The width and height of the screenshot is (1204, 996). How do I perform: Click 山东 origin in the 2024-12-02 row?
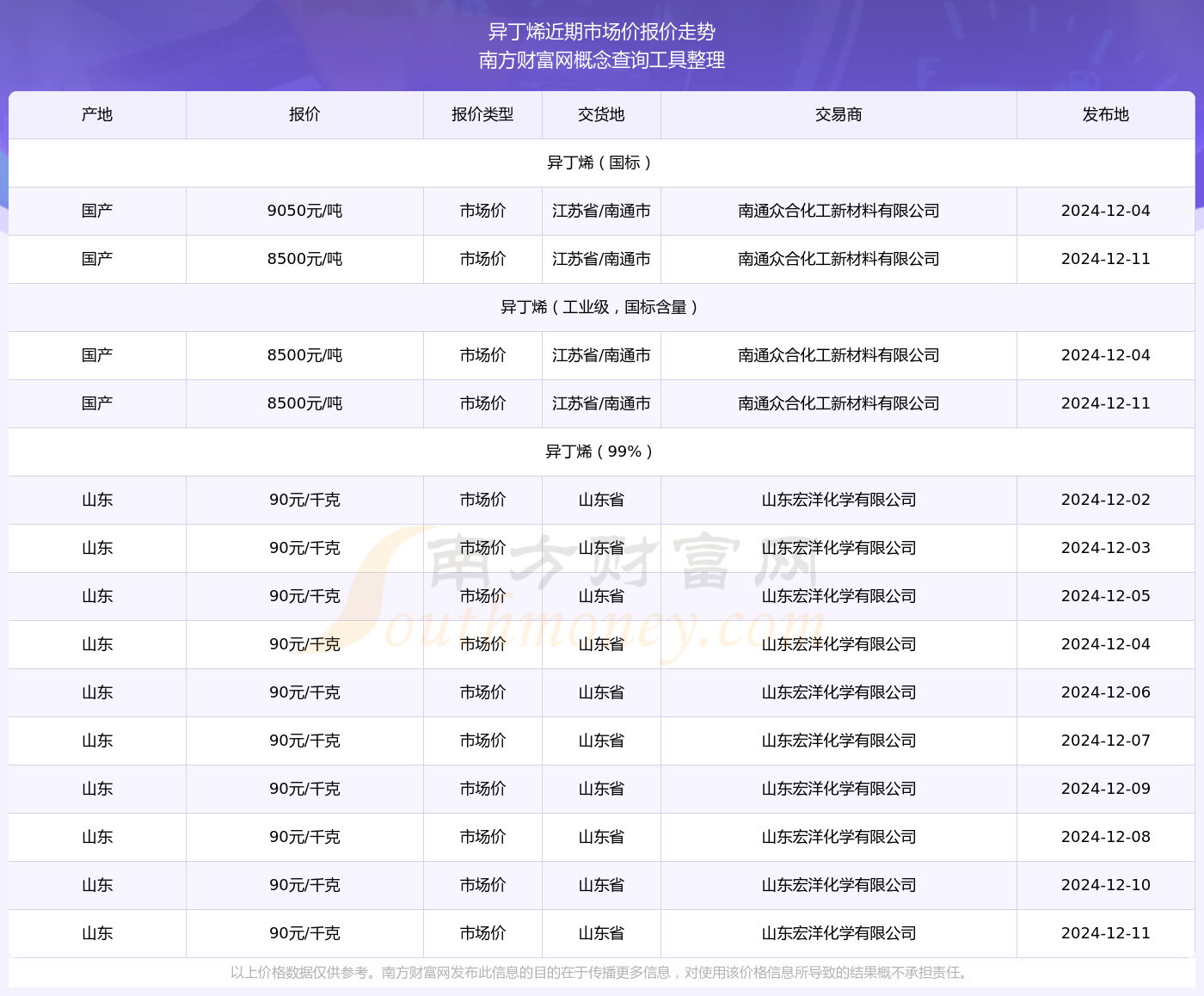click(x=97, y=500)
